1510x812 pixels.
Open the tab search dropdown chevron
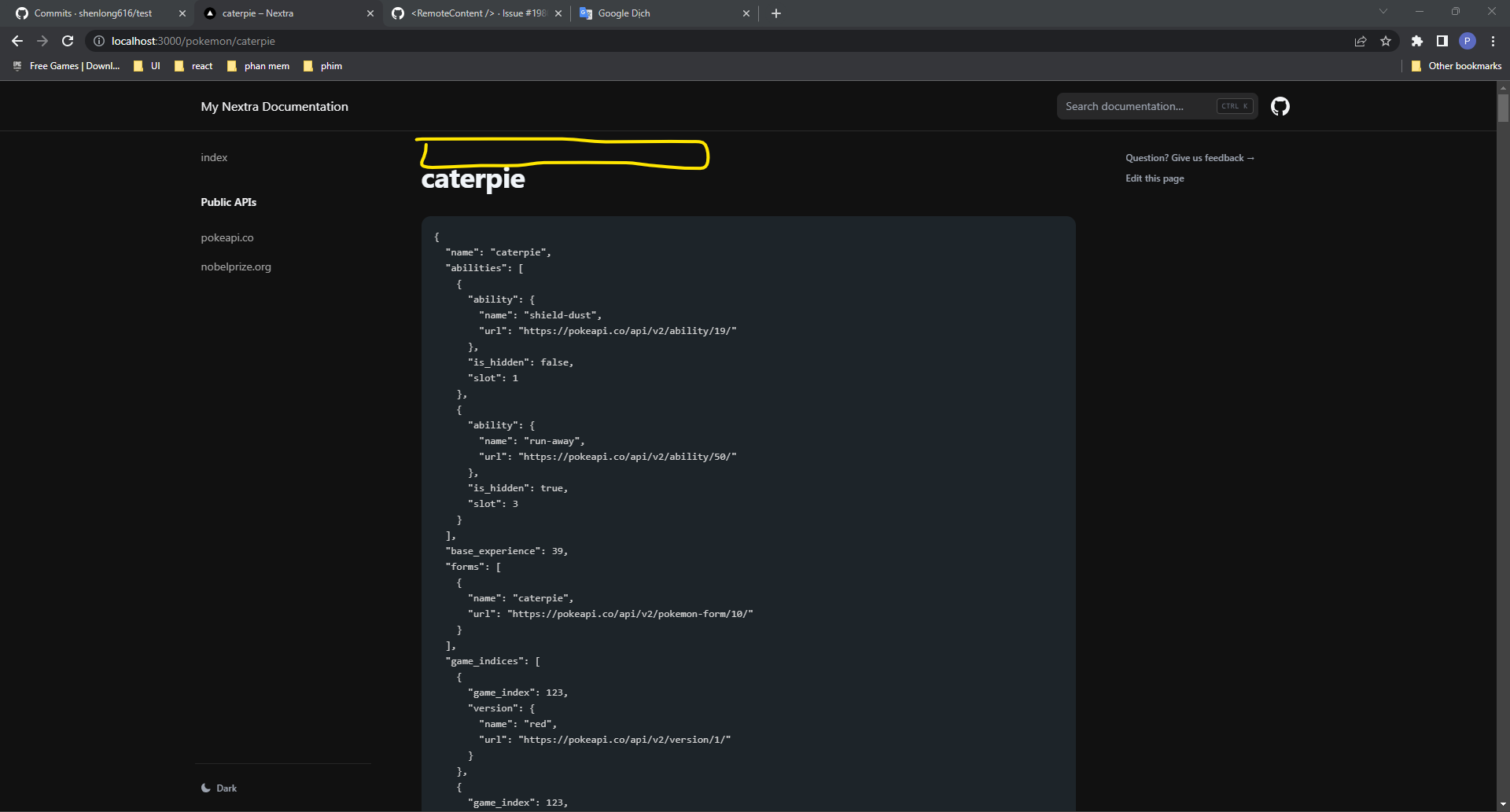[x=1383, y=13]
